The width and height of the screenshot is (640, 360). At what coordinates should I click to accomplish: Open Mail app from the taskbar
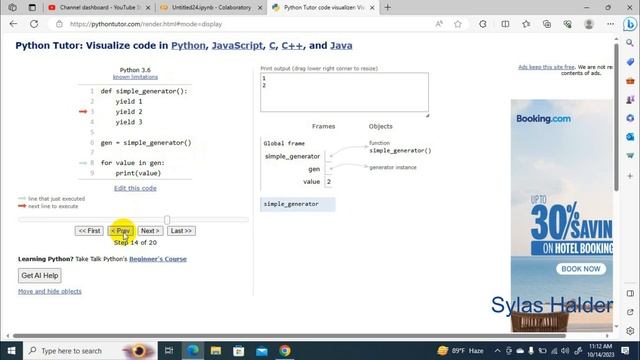tap(262, 351)
